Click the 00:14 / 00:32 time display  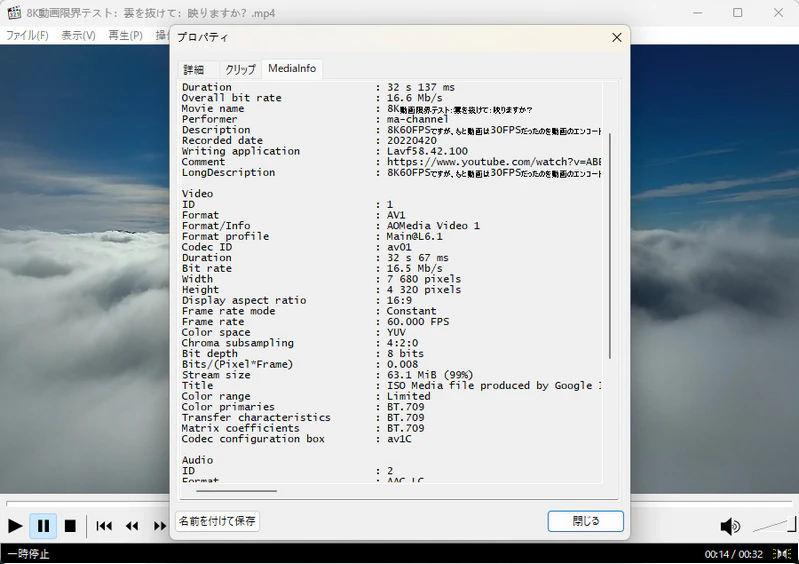733,554
